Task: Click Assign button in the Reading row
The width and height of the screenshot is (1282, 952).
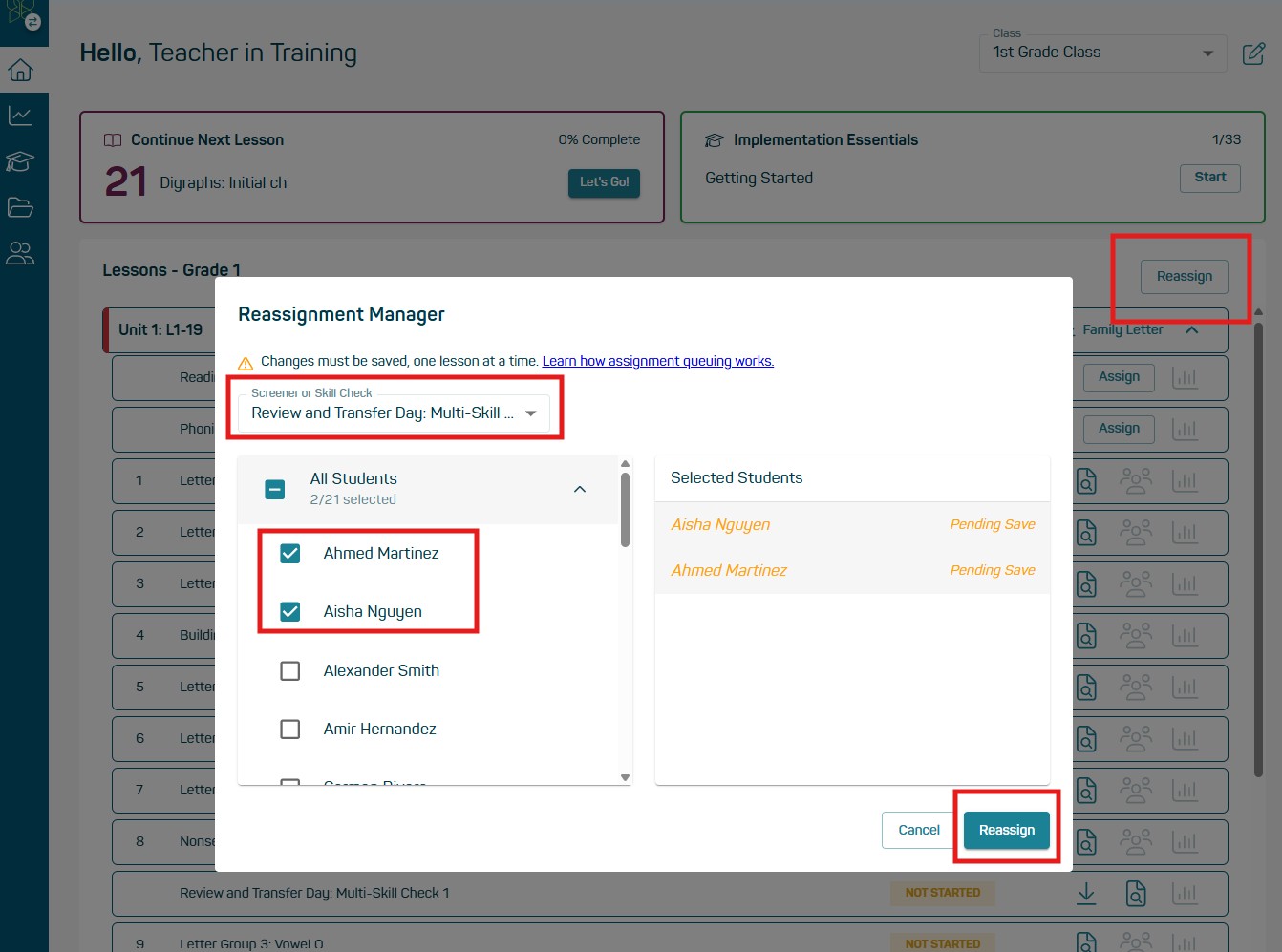Action: pyautogui.click(x=1119, y=377)
